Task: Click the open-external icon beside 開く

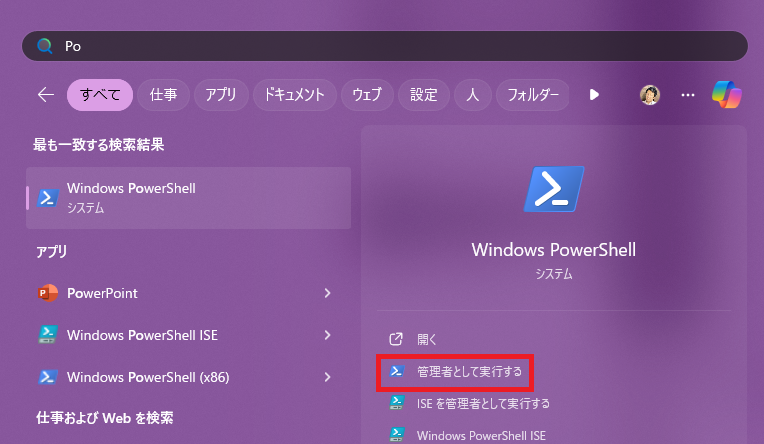Action: click(396, 339)
